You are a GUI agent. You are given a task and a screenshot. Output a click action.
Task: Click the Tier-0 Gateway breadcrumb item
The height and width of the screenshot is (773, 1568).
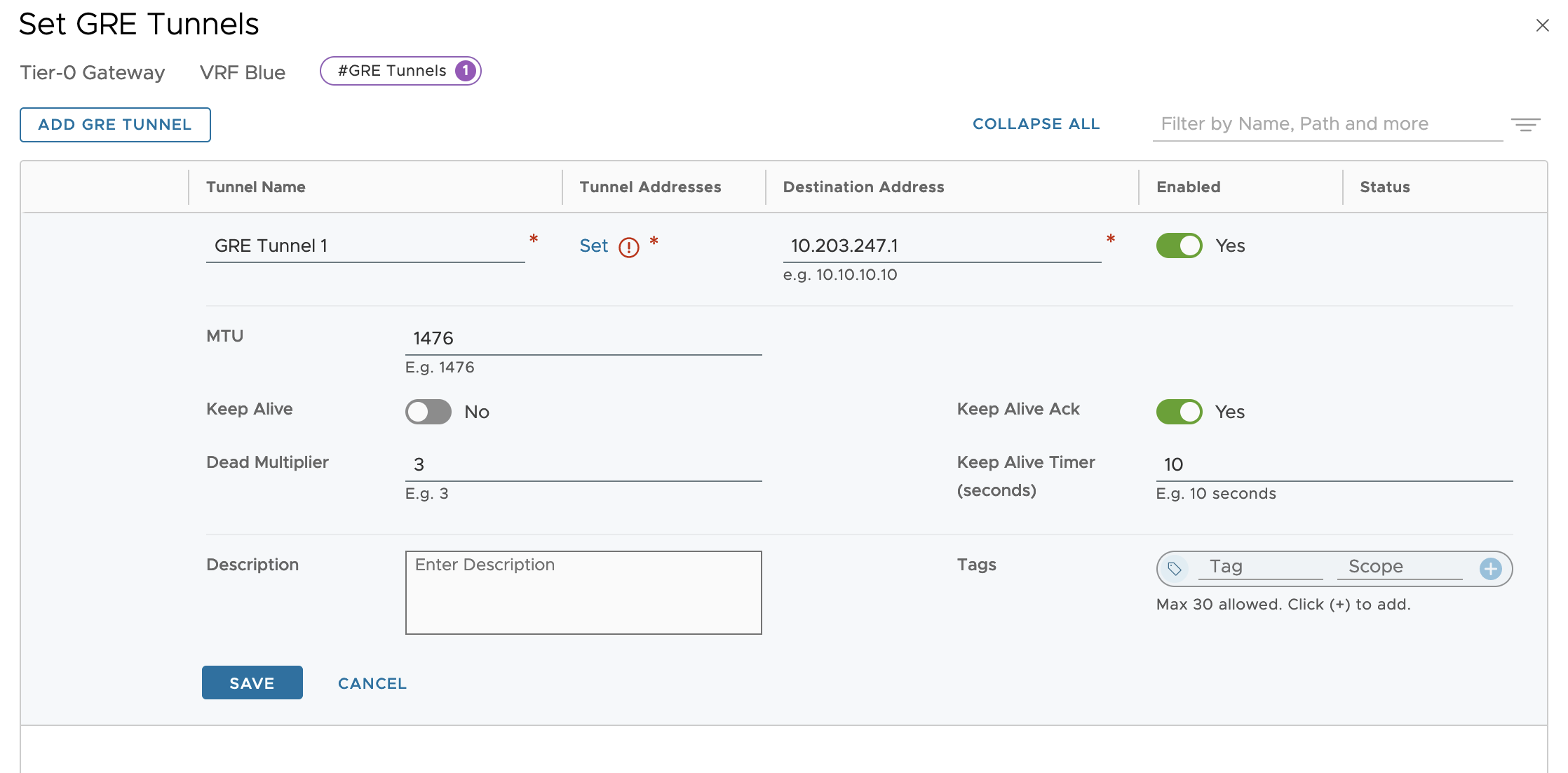coord(92,72)
